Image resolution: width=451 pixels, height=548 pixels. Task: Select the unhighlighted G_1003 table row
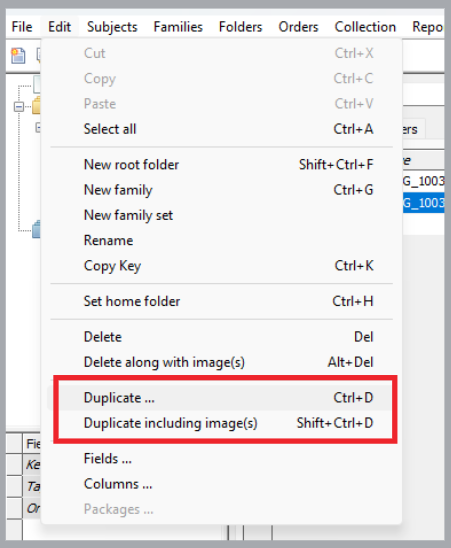(x=423, y=181)
